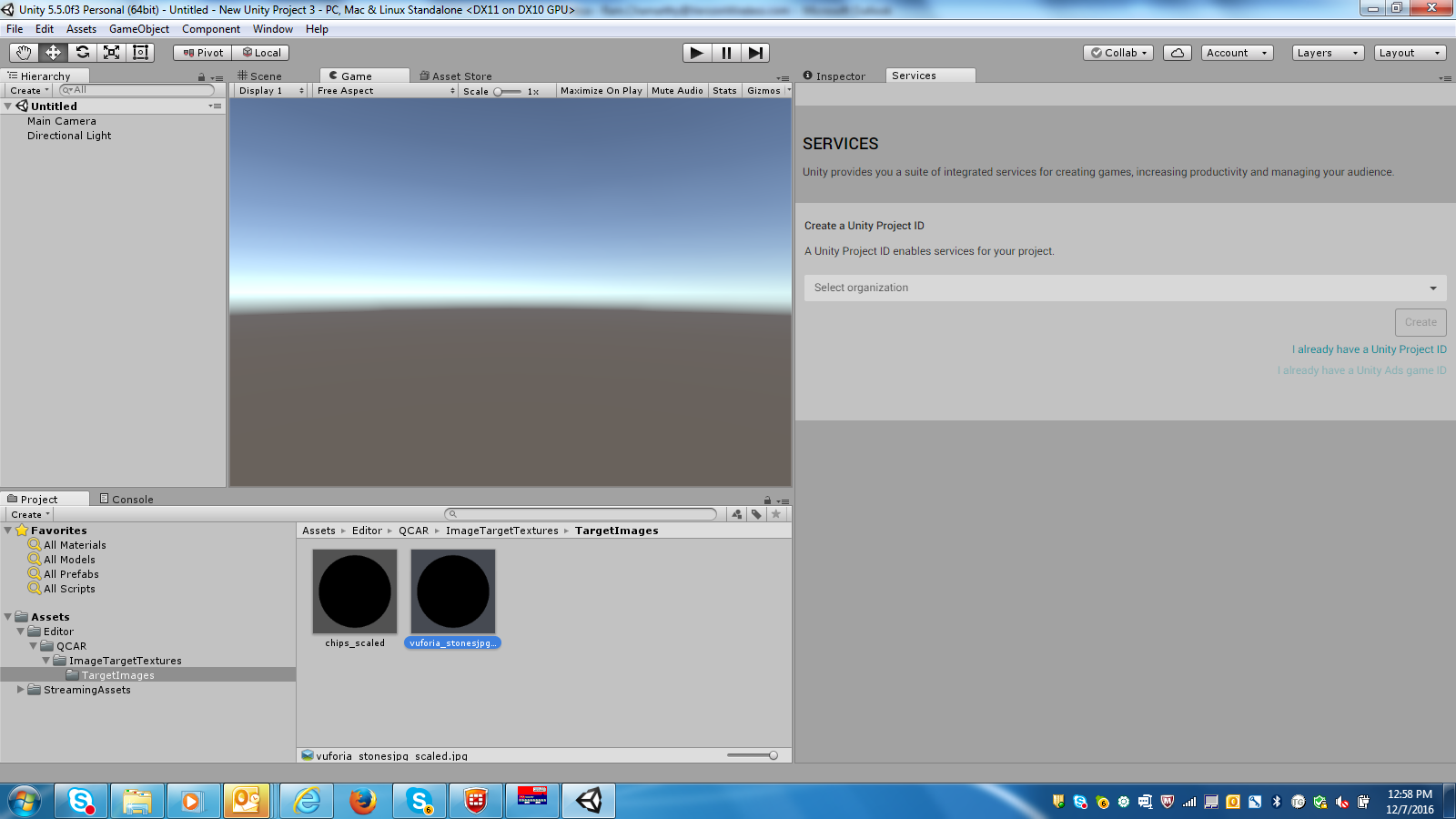This screenshot has height=819, width=1456.
Task: Toggle Mute Audio in Game view
Action: (677, 91)
